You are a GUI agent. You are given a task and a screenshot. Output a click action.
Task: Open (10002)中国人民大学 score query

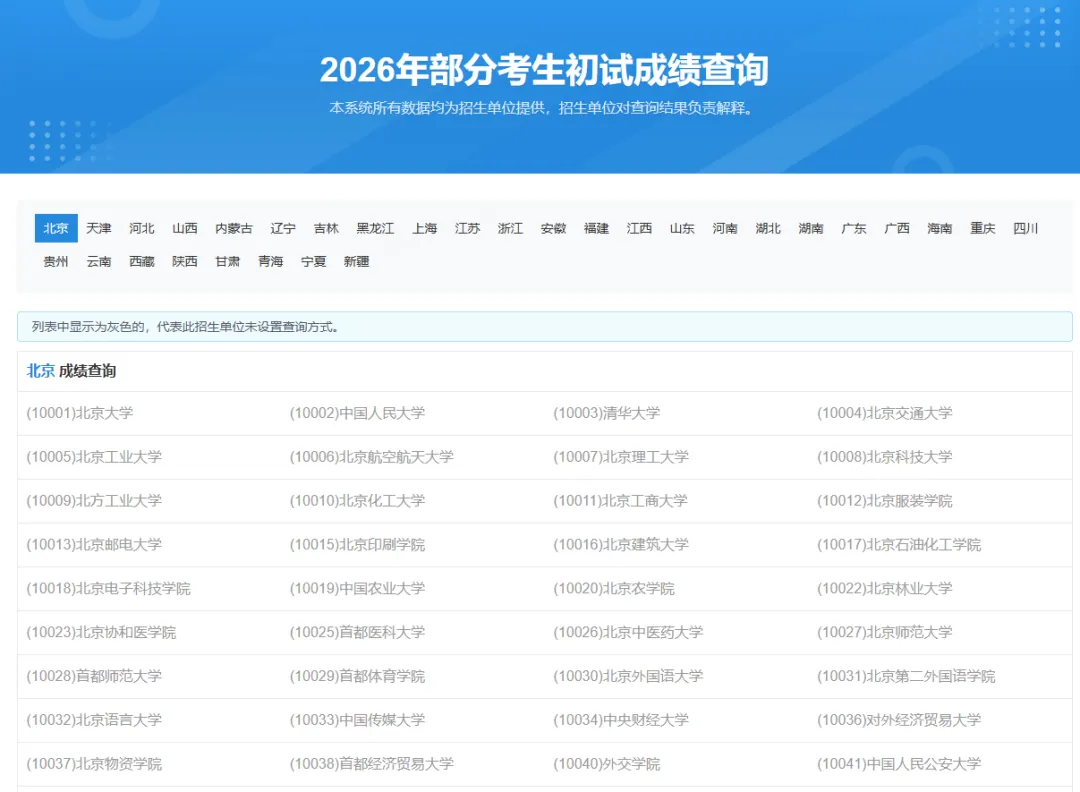(x=357, y=413)
